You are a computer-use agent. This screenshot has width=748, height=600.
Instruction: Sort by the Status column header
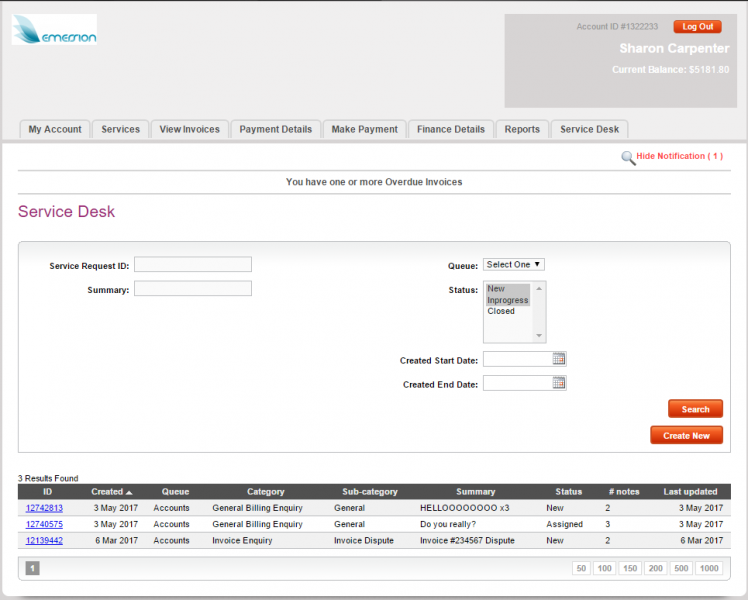[x=569, y=492]
